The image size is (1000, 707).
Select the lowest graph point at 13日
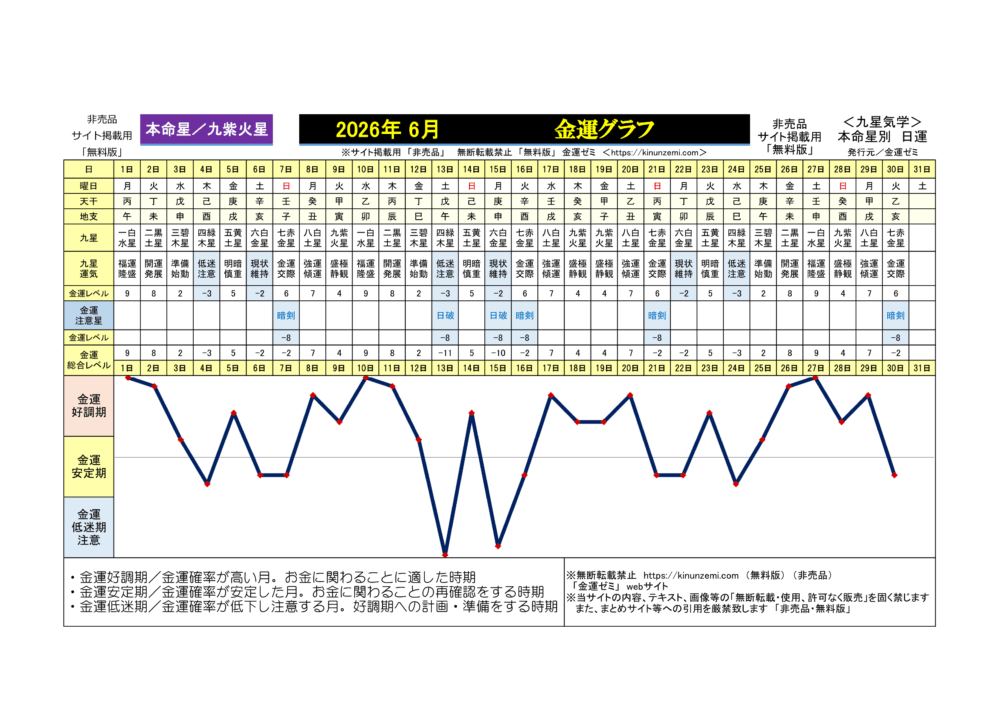tap(445, 554)
